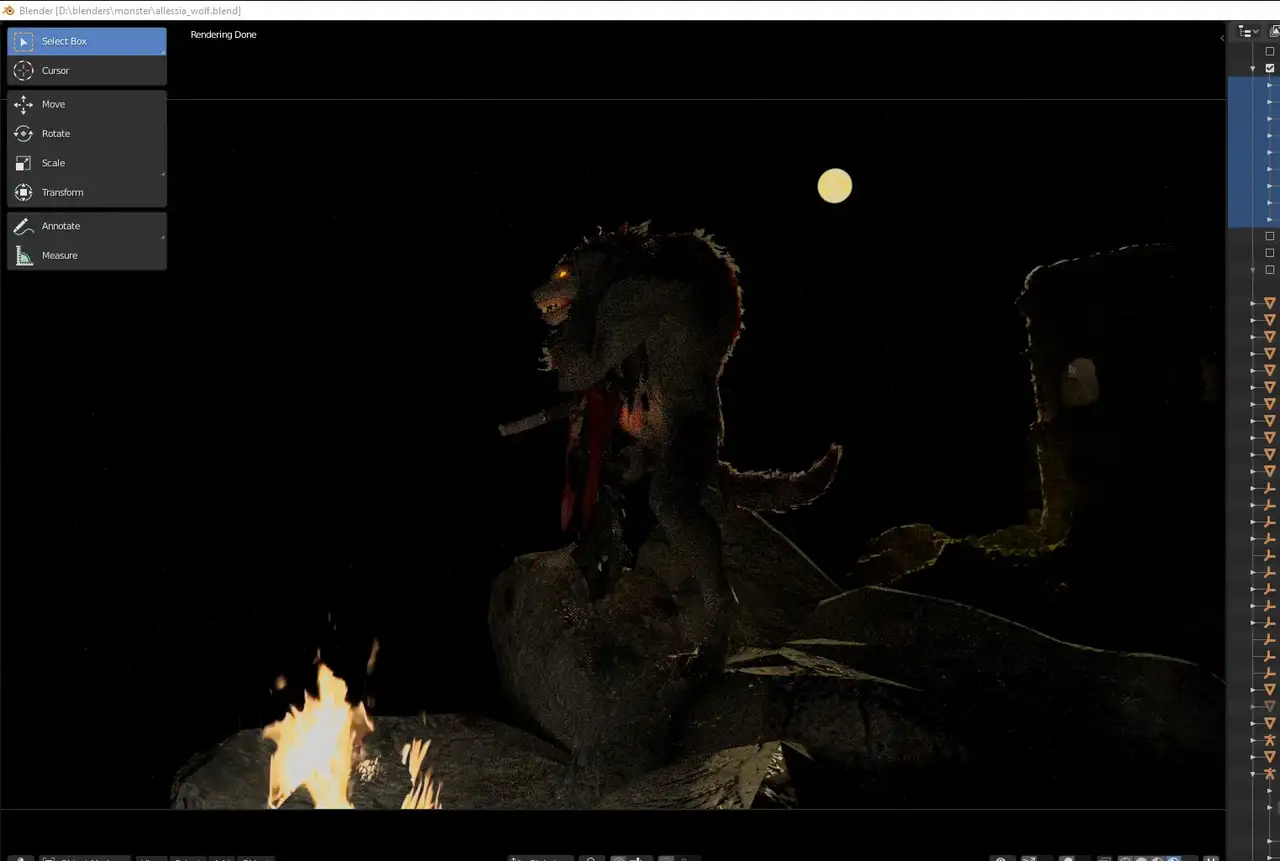The width and height of the screenshot is (1280, 861).
Task: Activate the Measure ruler tool
Action: point(86,256)
